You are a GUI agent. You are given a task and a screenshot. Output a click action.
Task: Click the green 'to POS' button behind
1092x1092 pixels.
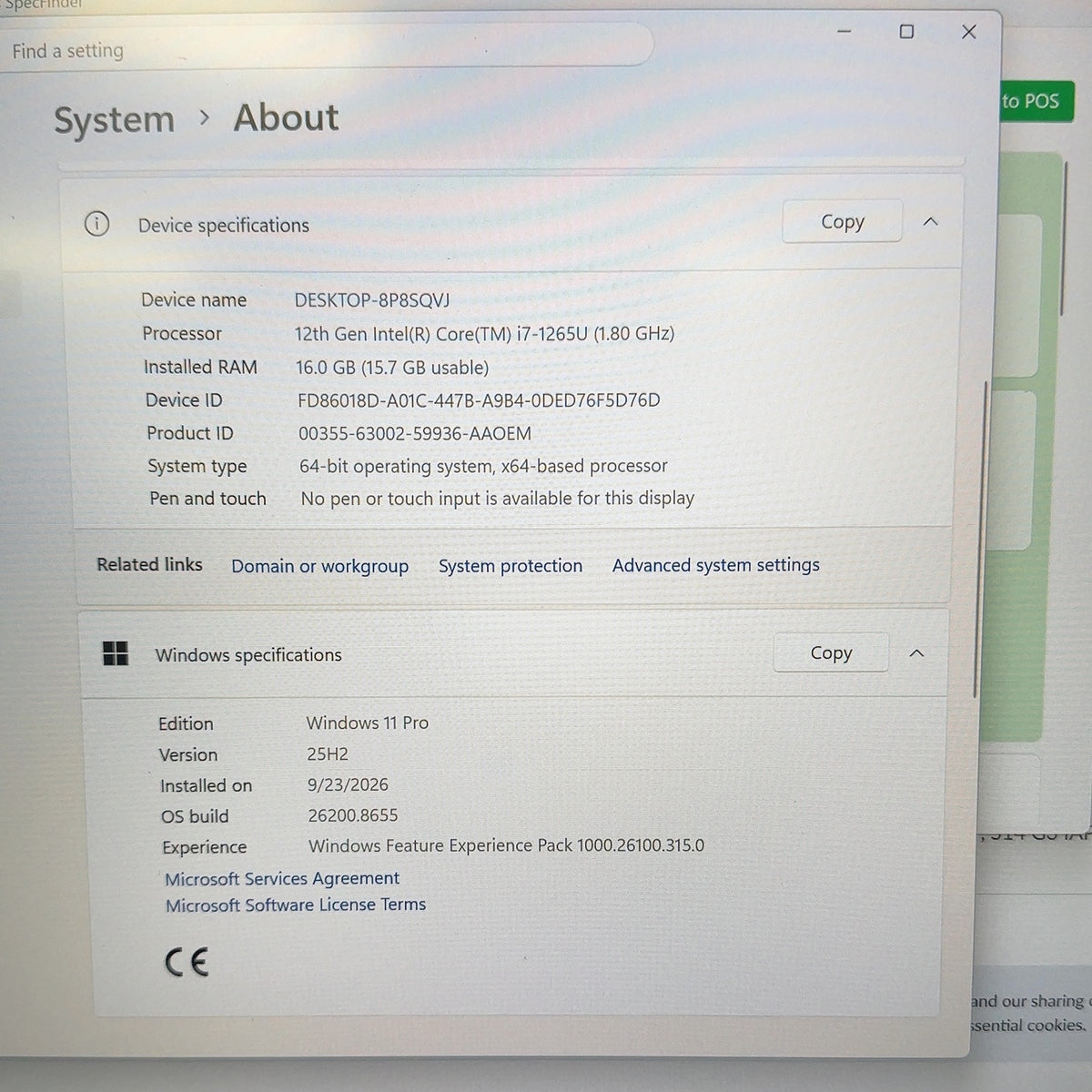pos(1037,102)
